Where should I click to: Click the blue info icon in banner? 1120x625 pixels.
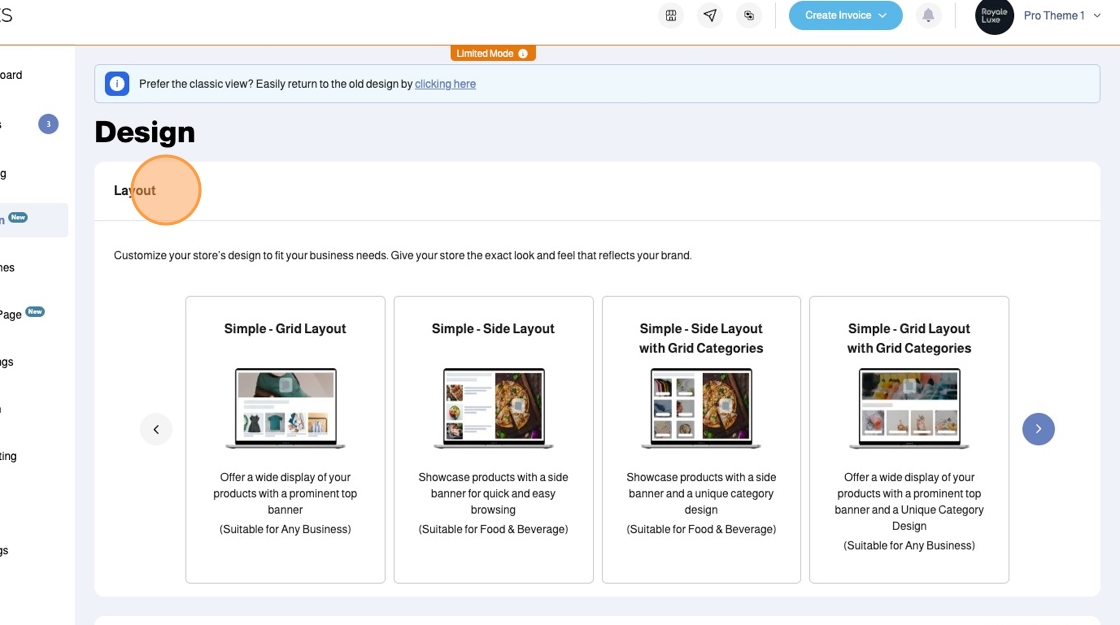[117, 84]
